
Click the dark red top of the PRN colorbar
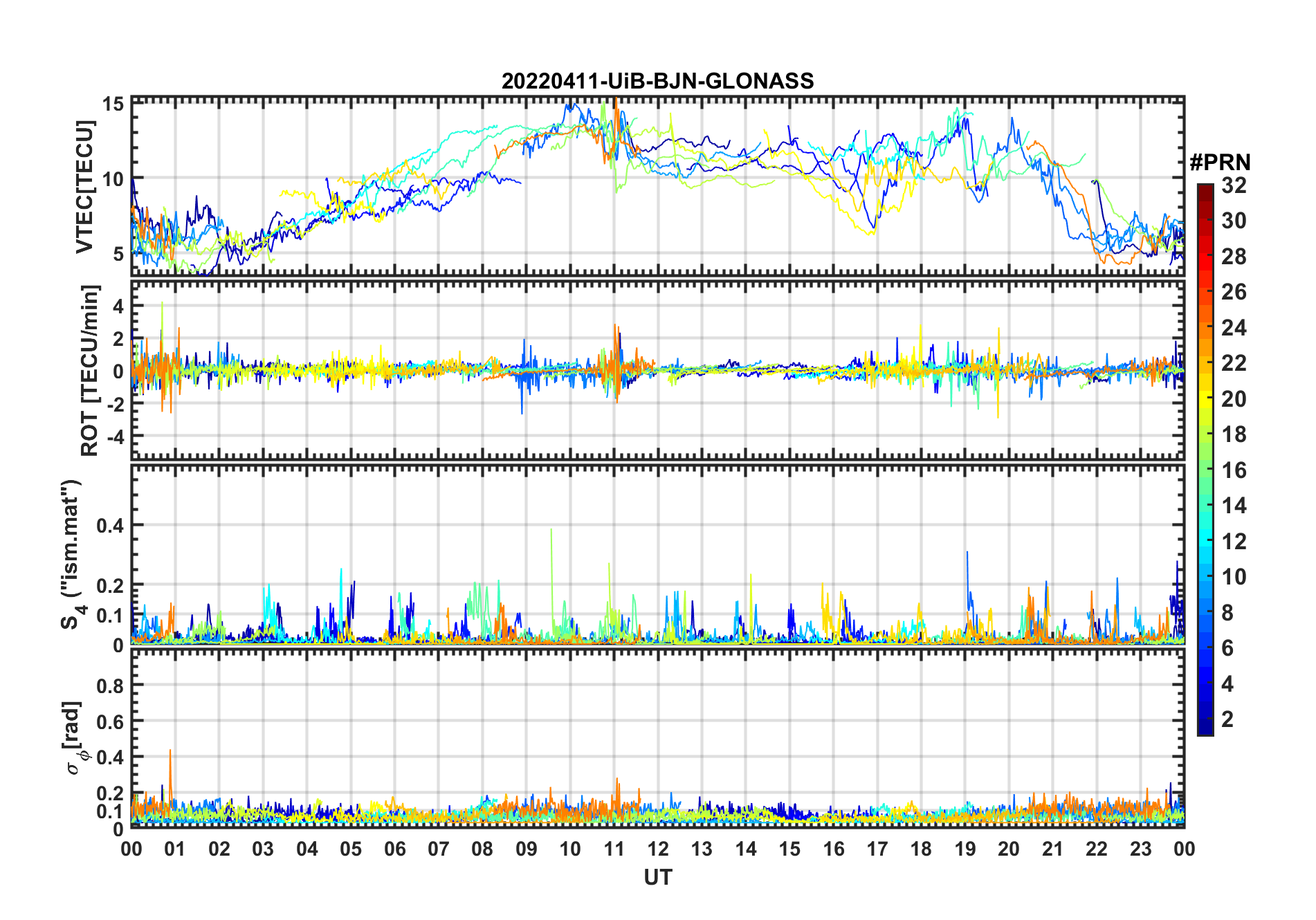pos(1205,190)
